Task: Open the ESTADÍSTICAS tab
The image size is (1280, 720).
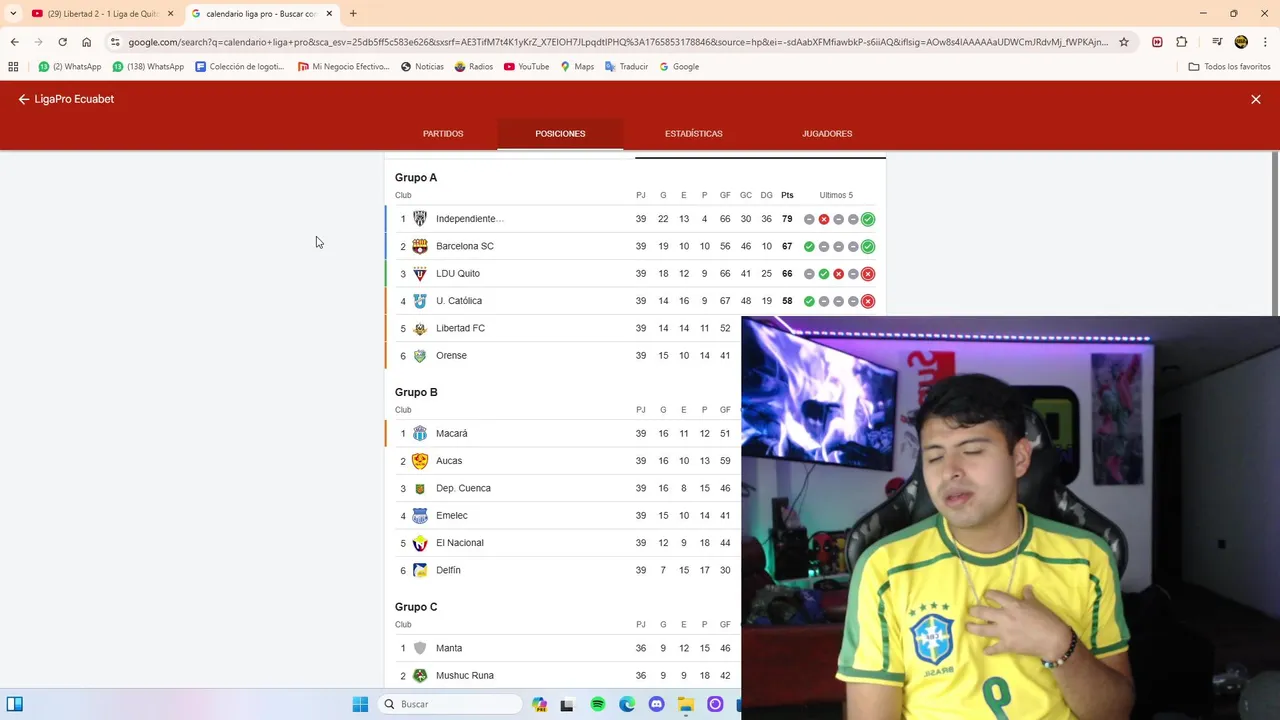Action: point(693,134)
